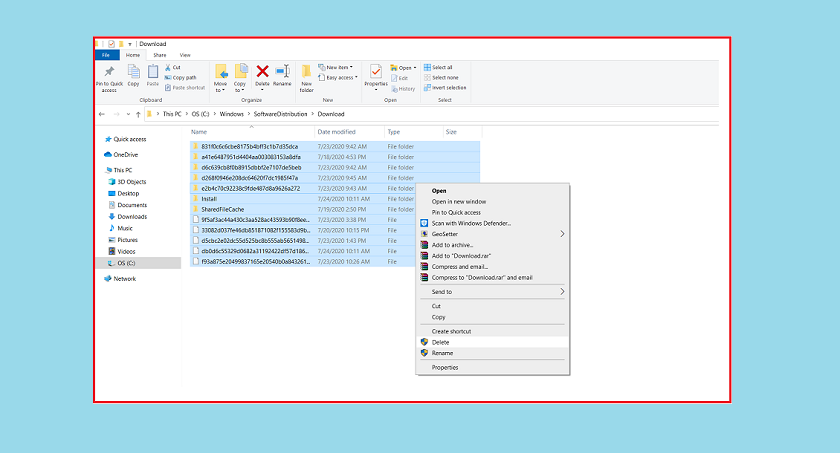This screenshot has width=840, height=453.
Task: Sort by the Name column header
Action: click(x=199, y=132)
